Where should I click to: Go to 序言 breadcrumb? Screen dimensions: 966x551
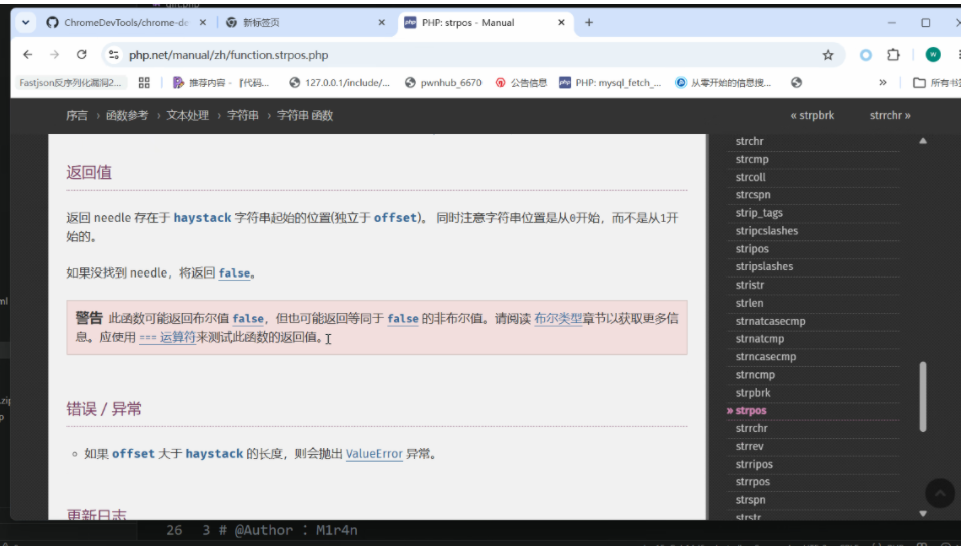coord(77,115)
